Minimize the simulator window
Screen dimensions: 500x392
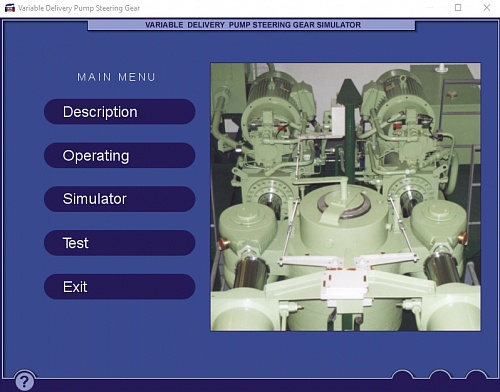[430, 7]
